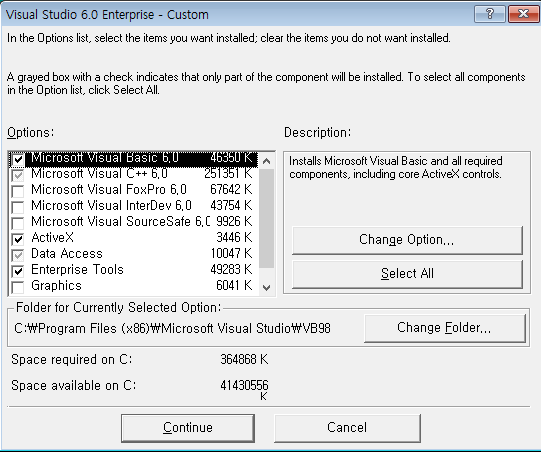The height and width of the screenshot is (452, 541).
Task: Click the 10047 K size value
Action: pos(232,254)
